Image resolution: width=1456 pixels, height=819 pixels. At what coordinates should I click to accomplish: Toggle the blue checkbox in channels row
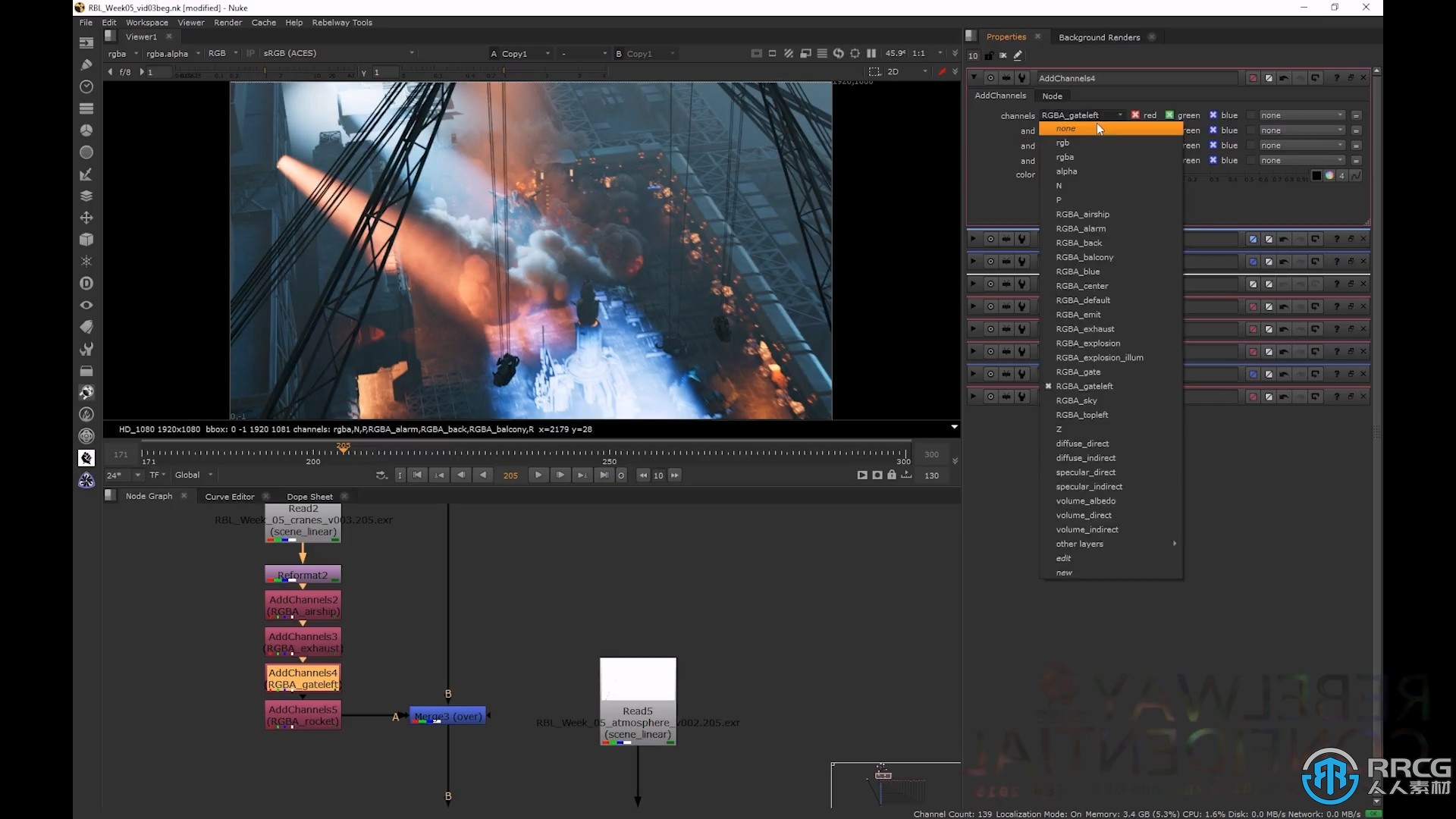[1213, 115]
